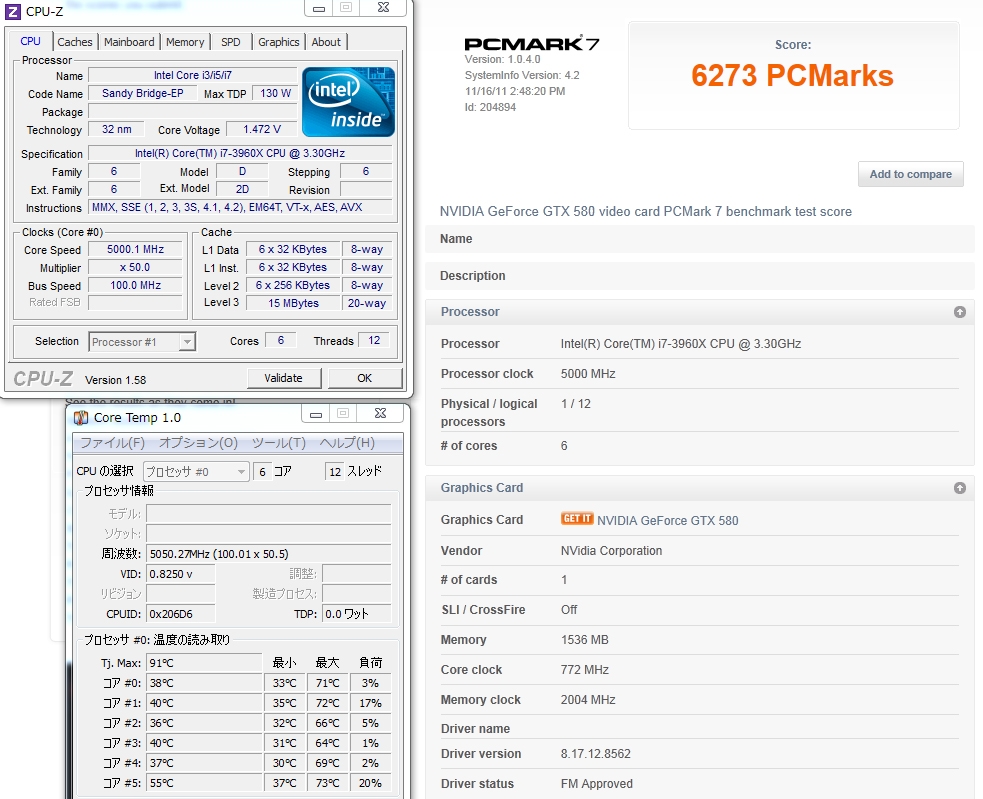Open the ファイル(F) menu in Core Temp
This screenshot has width=983, height=799.
112,443
